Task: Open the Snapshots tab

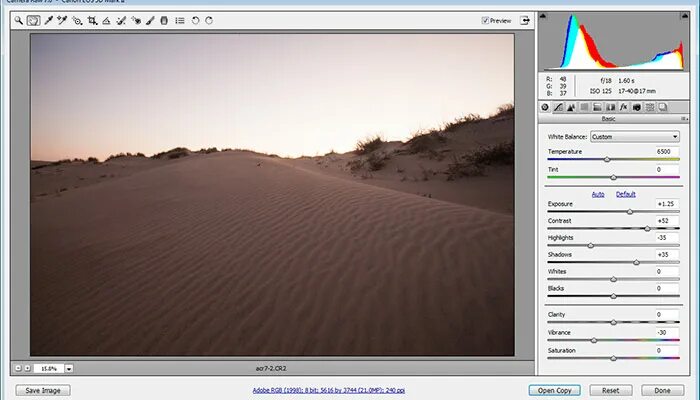Action: pos(663,107)
